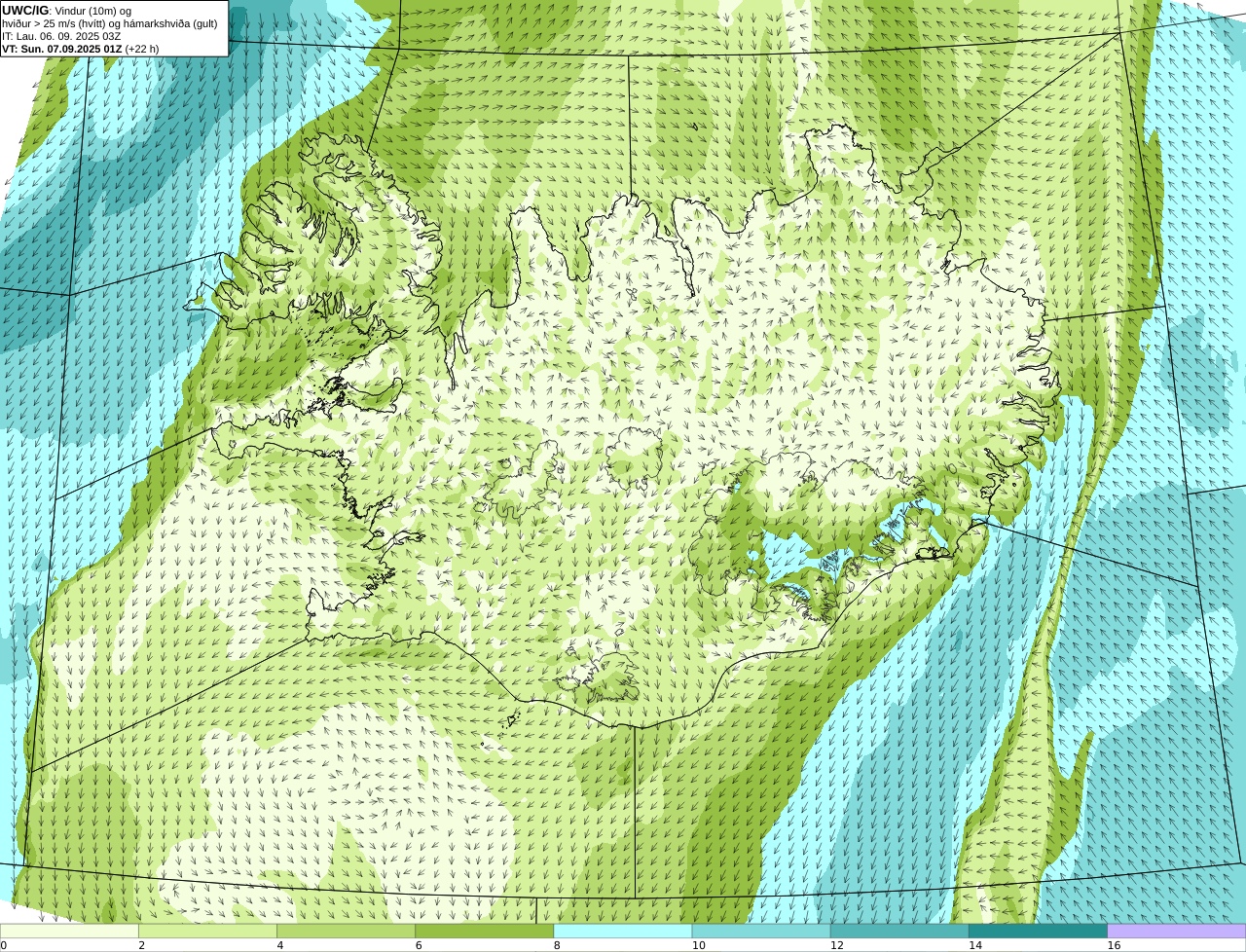
Task: Pick the medium green 4–6 legend swatch
Action: (346, 931)
